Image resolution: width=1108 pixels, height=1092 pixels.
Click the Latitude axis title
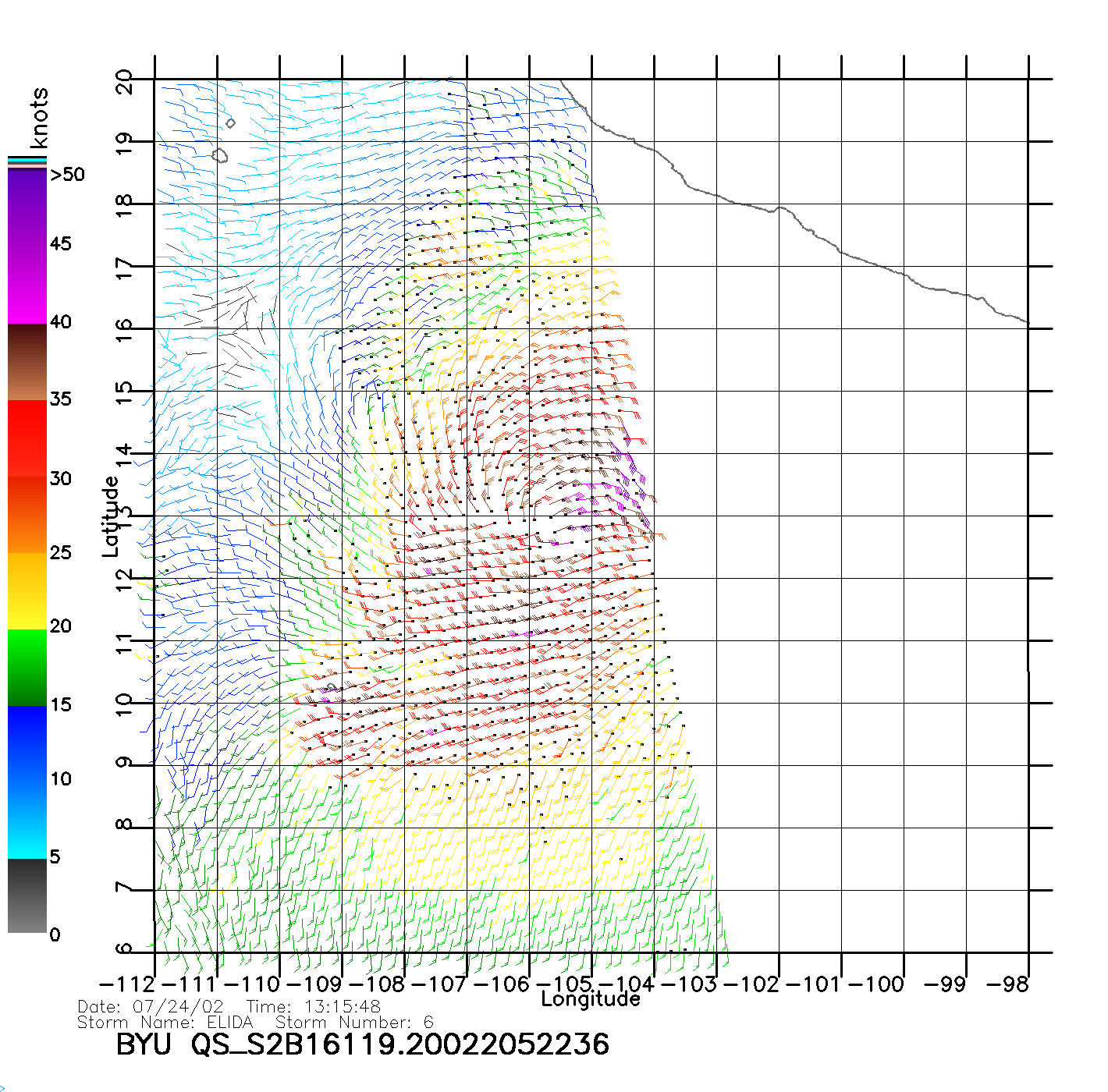click(x=111, y=516)
